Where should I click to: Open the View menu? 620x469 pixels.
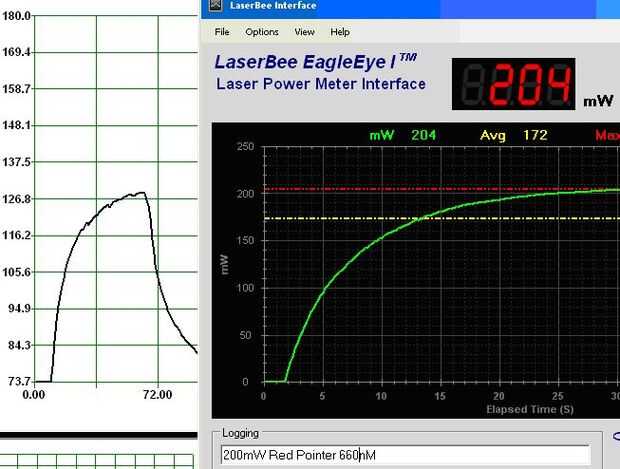click(x=304, y=32)
